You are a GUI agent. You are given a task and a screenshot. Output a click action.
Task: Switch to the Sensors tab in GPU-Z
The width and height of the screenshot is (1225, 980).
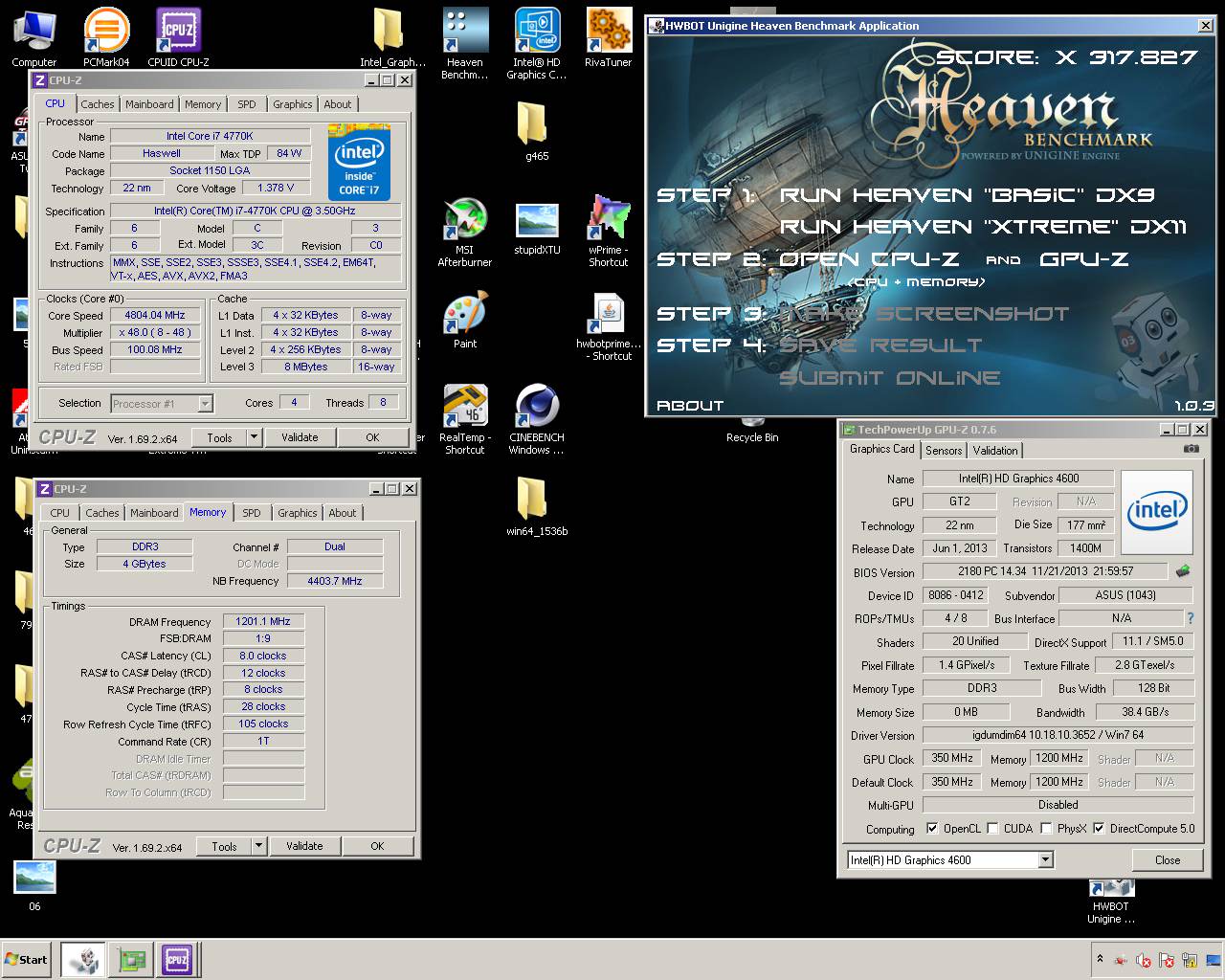point(944,450)
